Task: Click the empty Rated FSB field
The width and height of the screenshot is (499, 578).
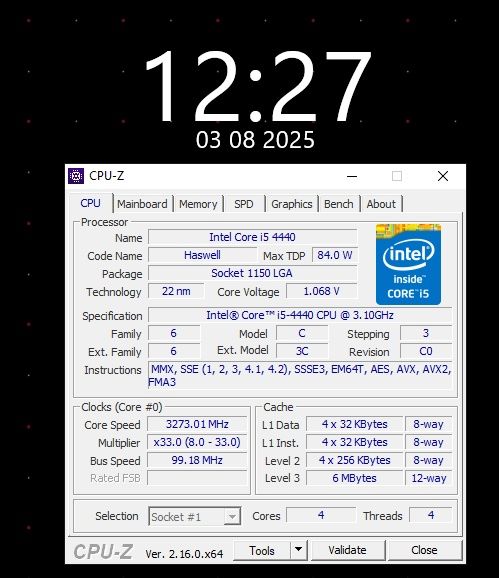Action: click(197, 478)
